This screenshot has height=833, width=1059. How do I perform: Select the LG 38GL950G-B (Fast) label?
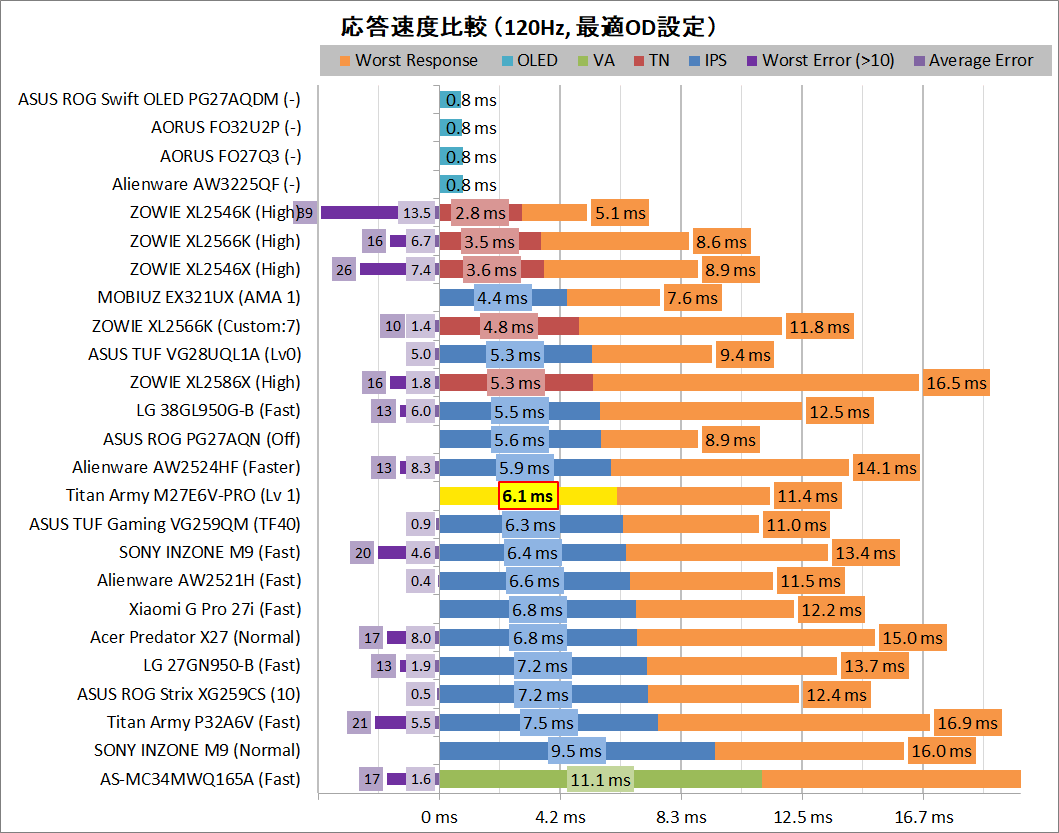point(218,411)
